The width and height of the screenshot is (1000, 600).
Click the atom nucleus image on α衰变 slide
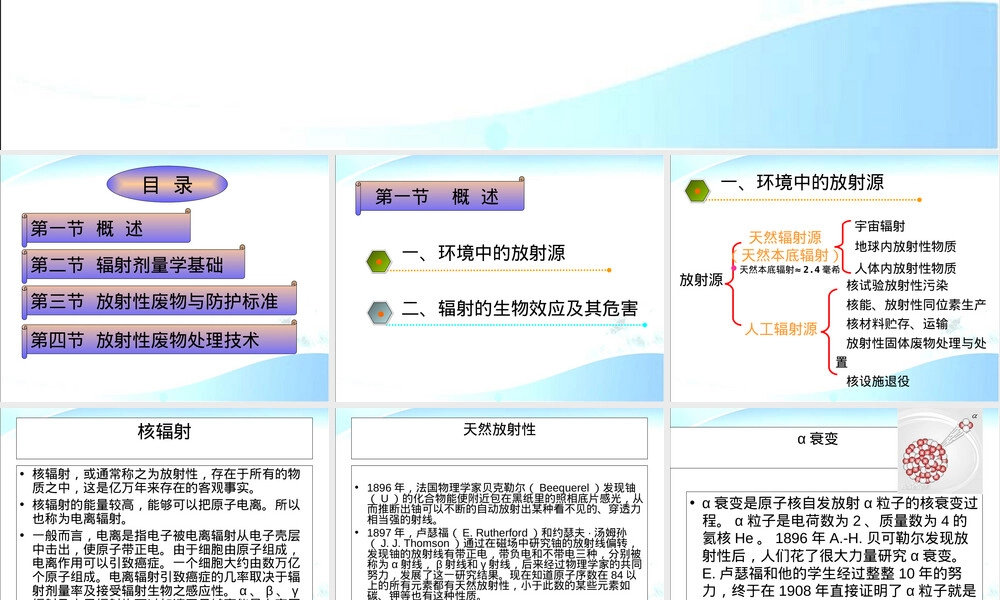point(940,451)
